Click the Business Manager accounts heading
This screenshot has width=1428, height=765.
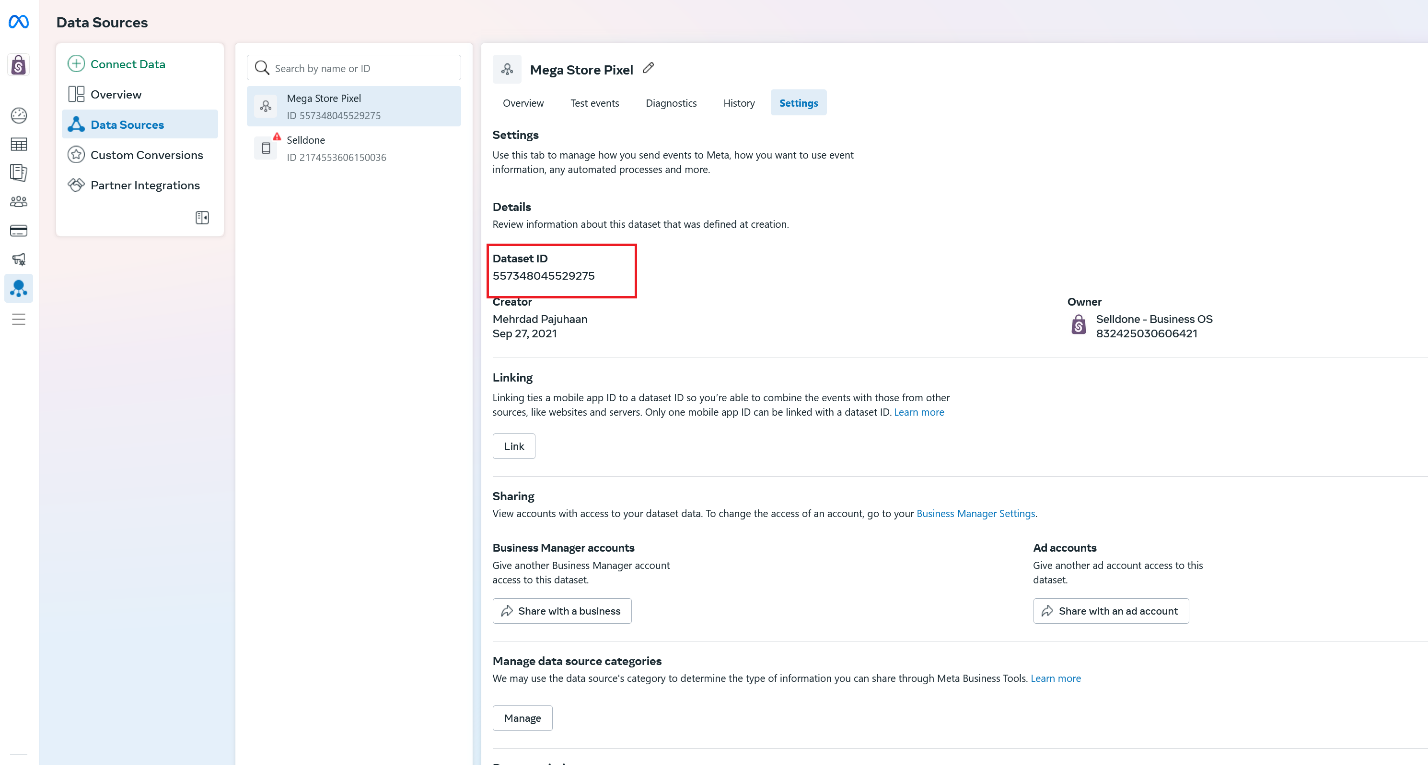(564, 548)
